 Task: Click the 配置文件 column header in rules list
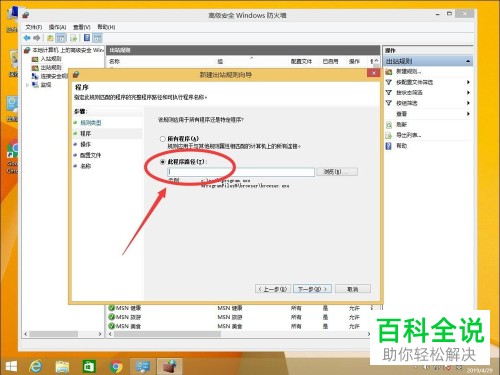click(x=301, y=61)
